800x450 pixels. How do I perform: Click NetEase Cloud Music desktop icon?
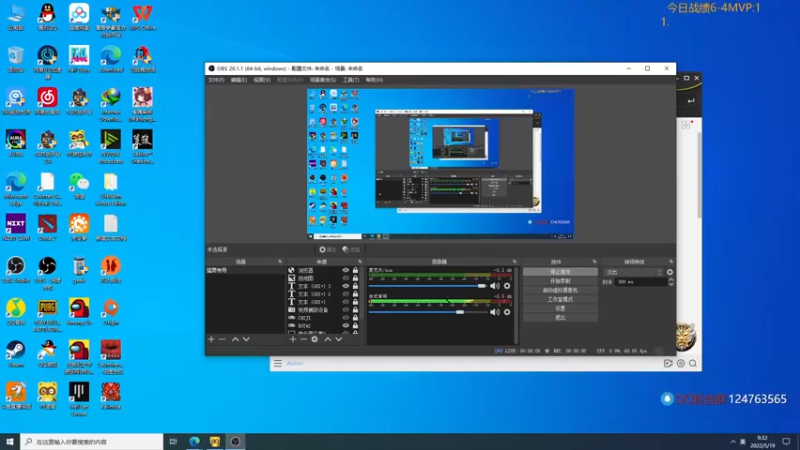pos(47,101)
